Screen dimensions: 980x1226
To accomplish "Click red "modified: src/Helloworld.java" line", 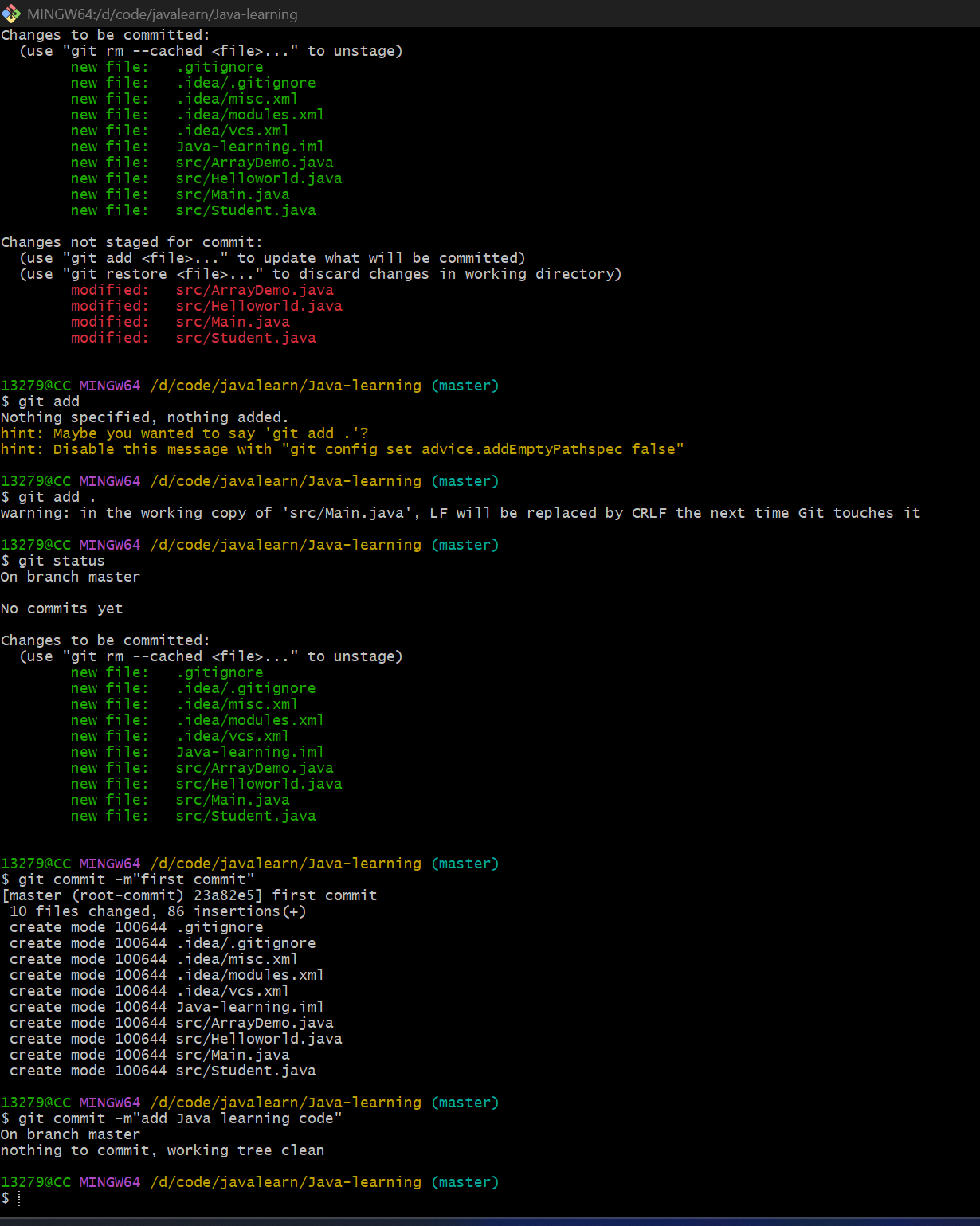I will tap(206, 306).
